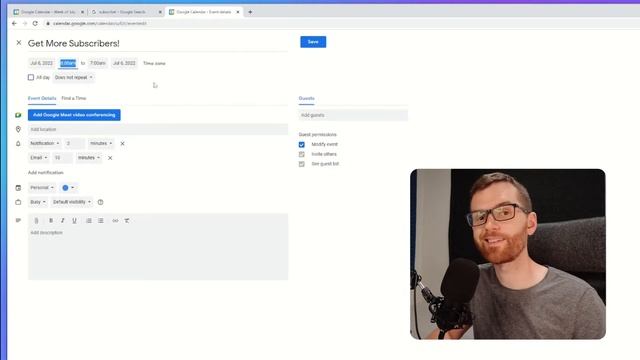Choose calendar from Personal dropdown
This screenshot has height=360, width=640.
point(42,188)
